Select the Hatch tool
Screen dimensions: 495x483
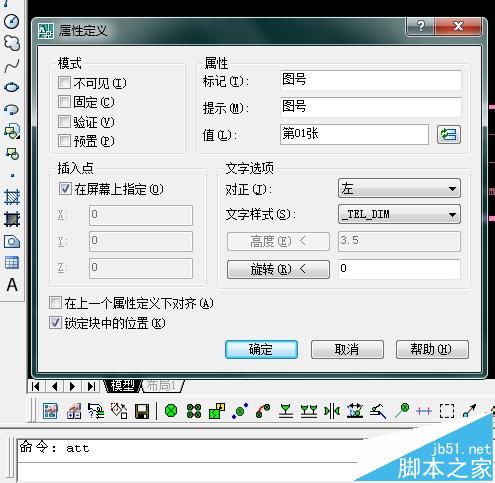(x=12, y=197)
